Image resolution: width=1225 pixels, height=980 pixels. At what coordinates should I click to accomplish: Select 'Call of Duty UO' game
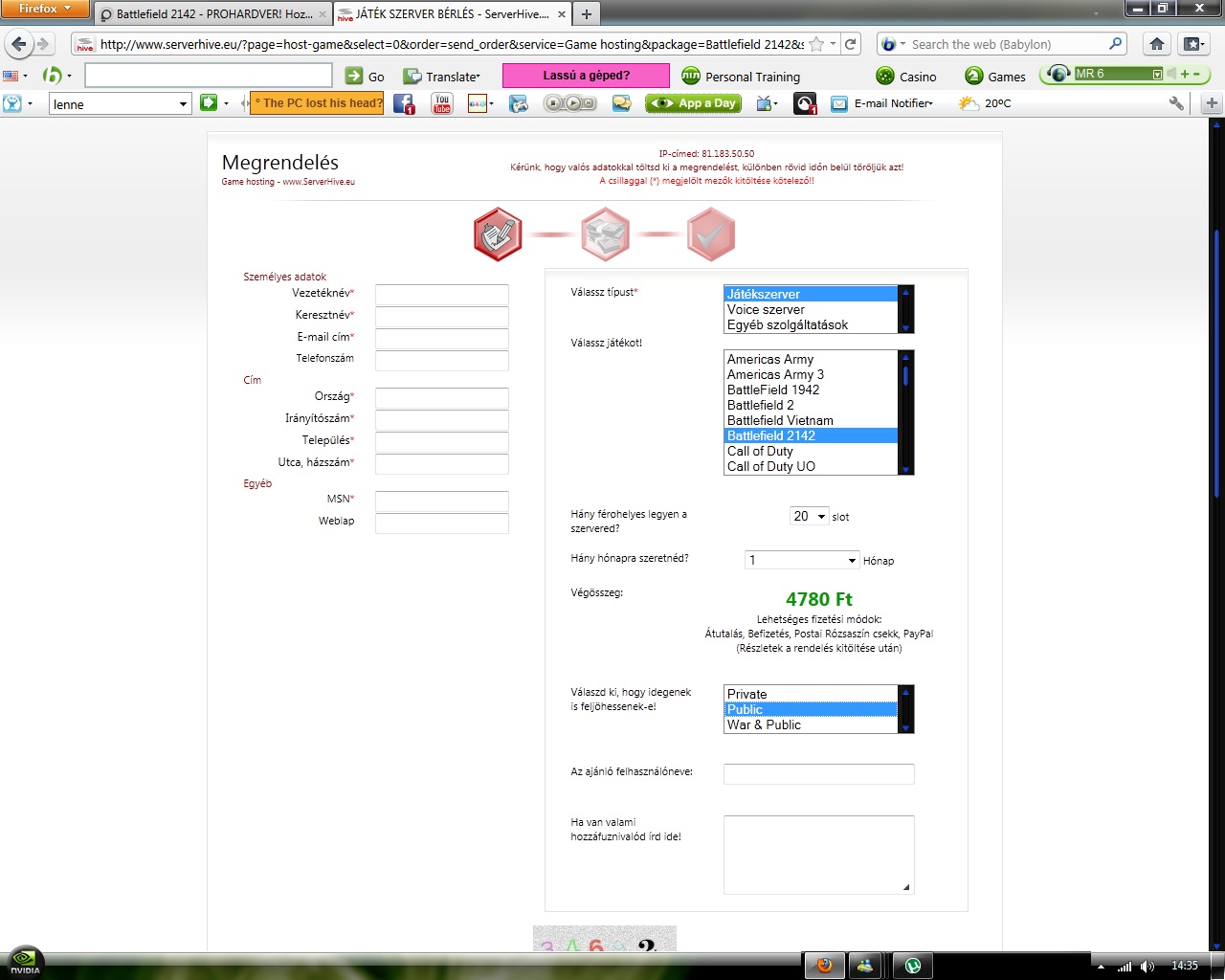(x=811, y=466)
